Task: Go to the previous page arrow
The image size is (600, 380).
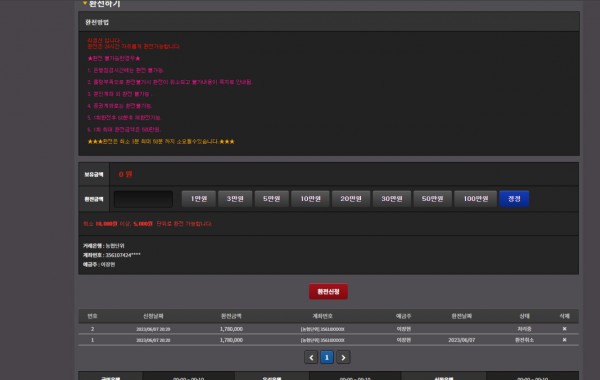Action: [311, 357]
